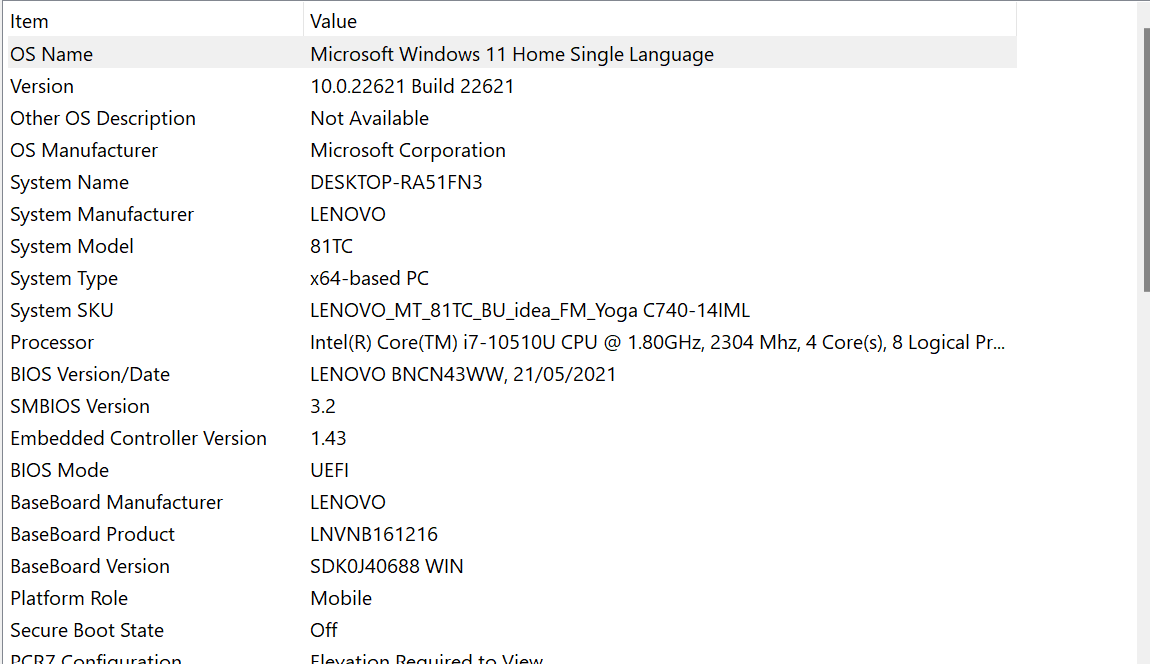Viewport: 1150px width, 664px height.
Task: Select the OS Name row
Action: pyautogui.click(x=400, y=54)
